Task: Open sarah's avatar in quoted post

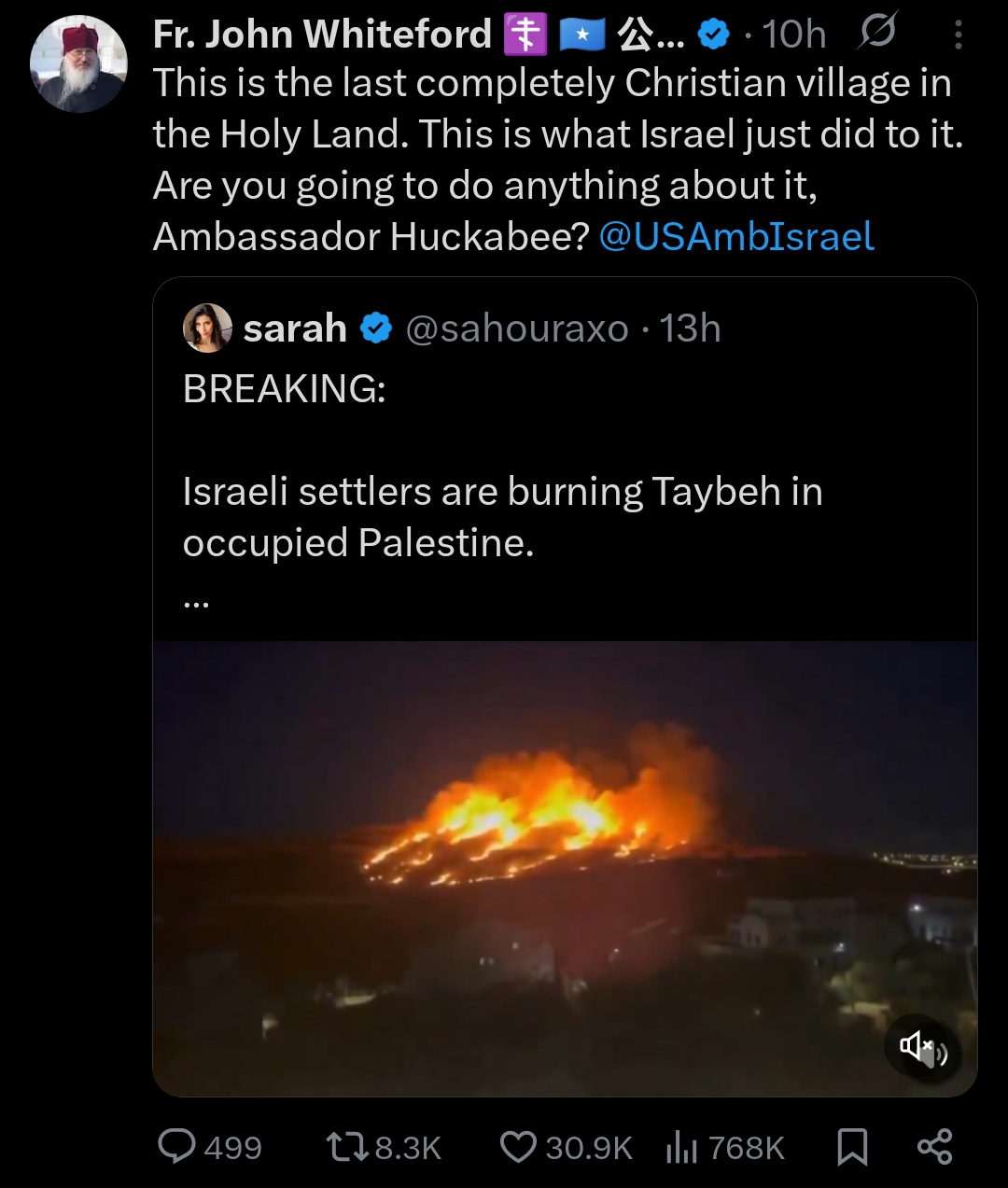Action: (207, 328)
